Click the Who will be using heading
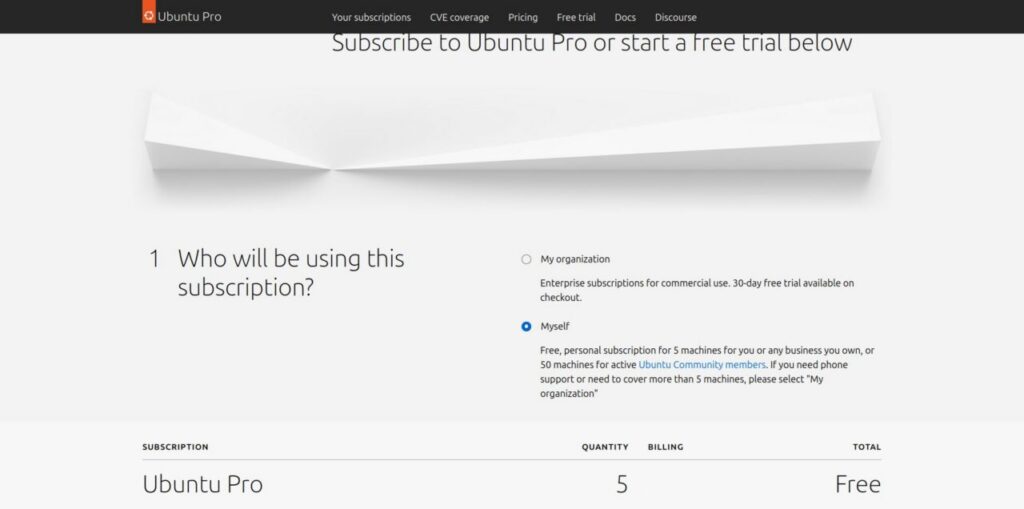This screenshot has width=1024, height=509. tap(291, 272)
